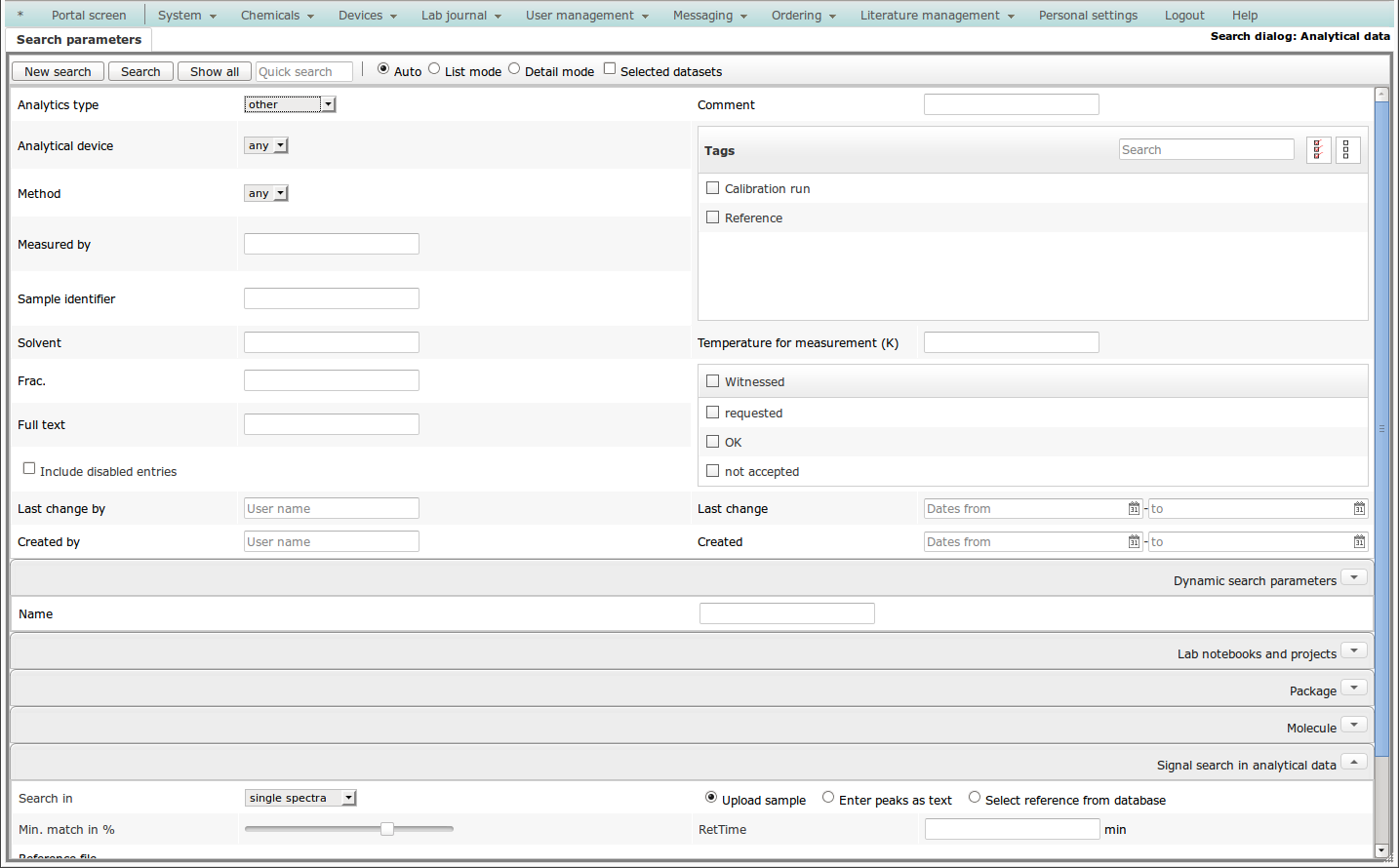
Task: Click the asterisk icon in the menu bar
Action: tap(20, 16)
